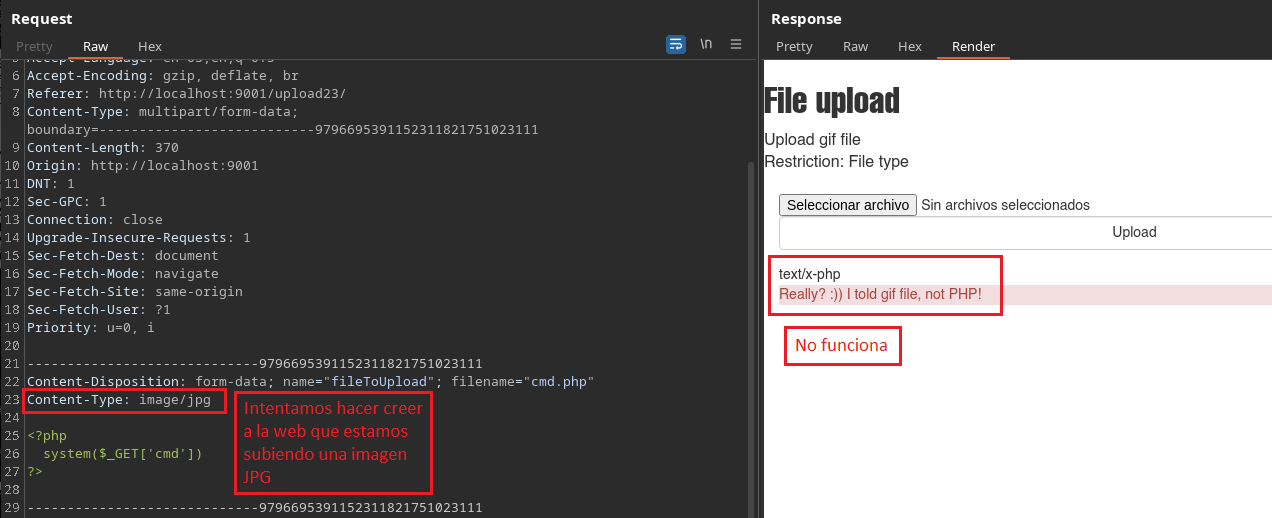Open the Response Raw tab
1272x518 pixels.
coord(855,46)
